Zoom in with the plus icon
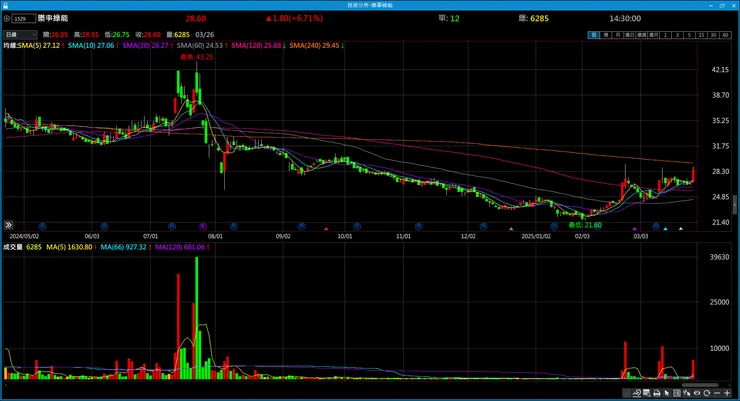The width and height of the screenshot is (740, 401). click(727, 393)
